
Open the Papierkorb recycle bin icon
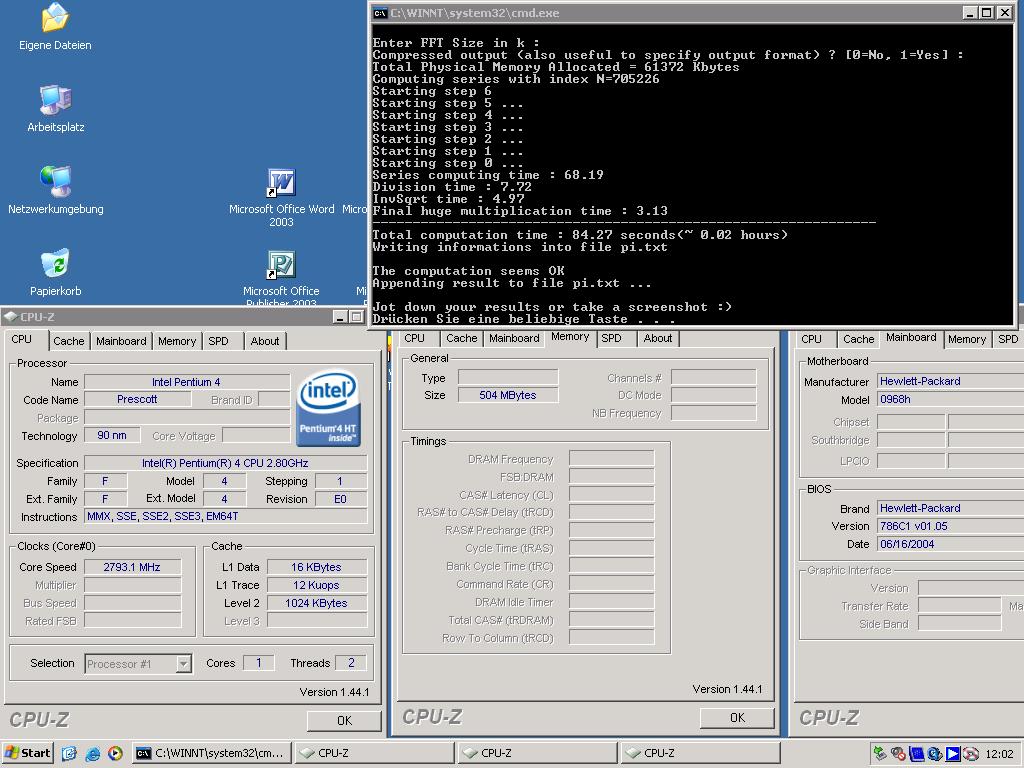pos(56,272)
